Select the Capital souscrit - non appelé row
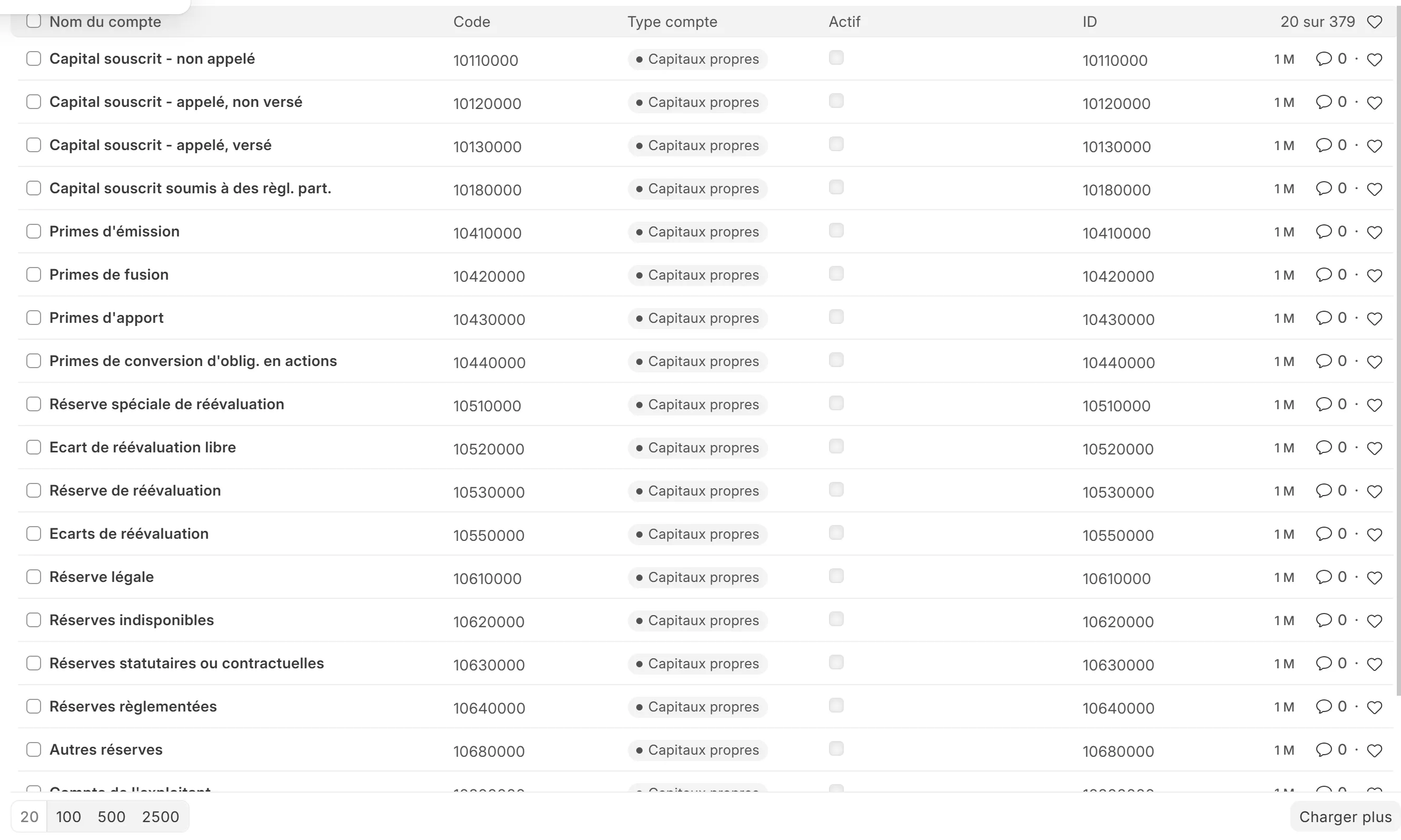This screenshot has height=840, width=1401. [33, 58]
